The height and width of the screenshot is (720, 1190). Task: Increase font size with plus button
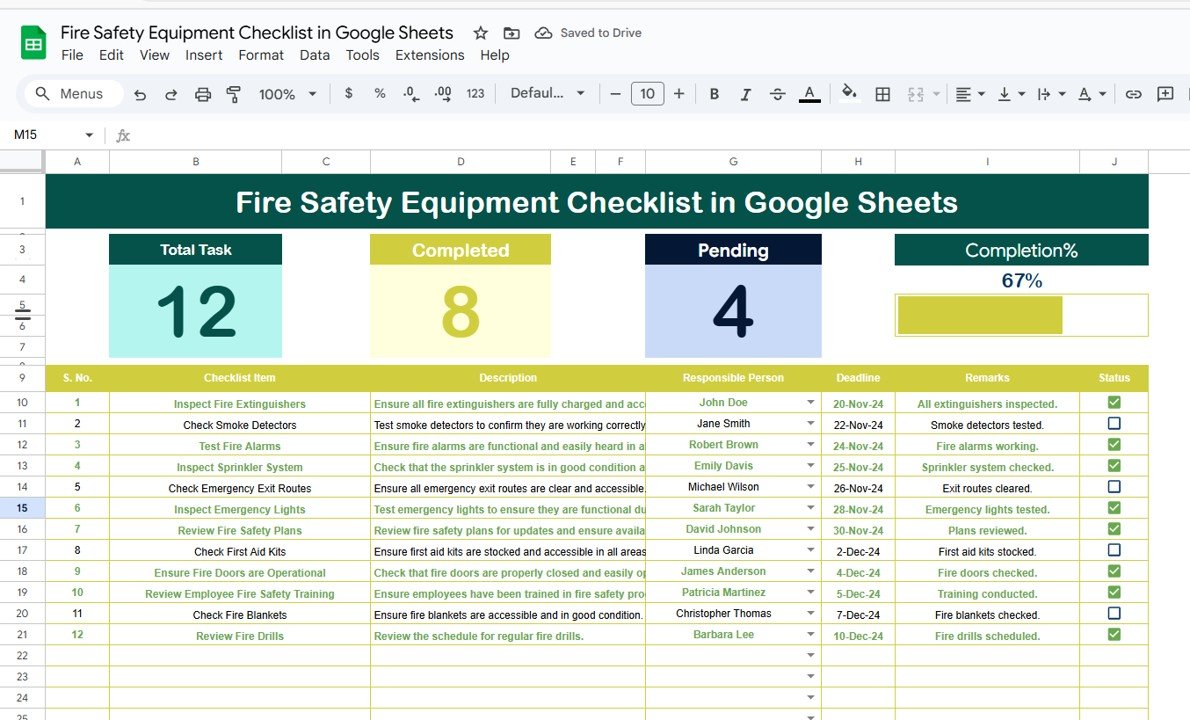(x=679, y=94)
